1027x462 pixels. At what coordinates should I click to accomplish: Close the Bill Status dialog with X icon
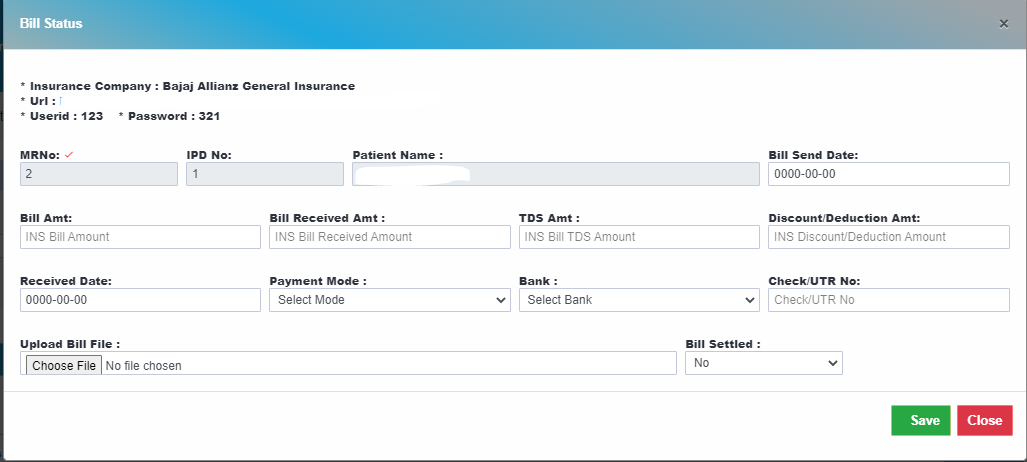tap(1003, 24)
